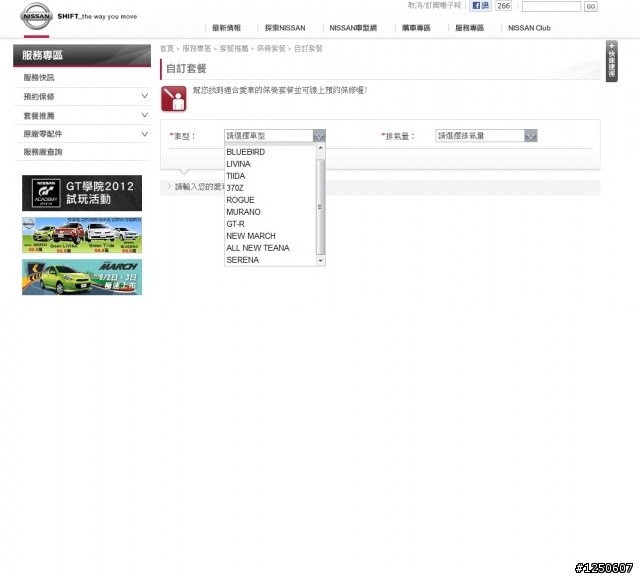Select 370Z from the model list

point(270,188)
